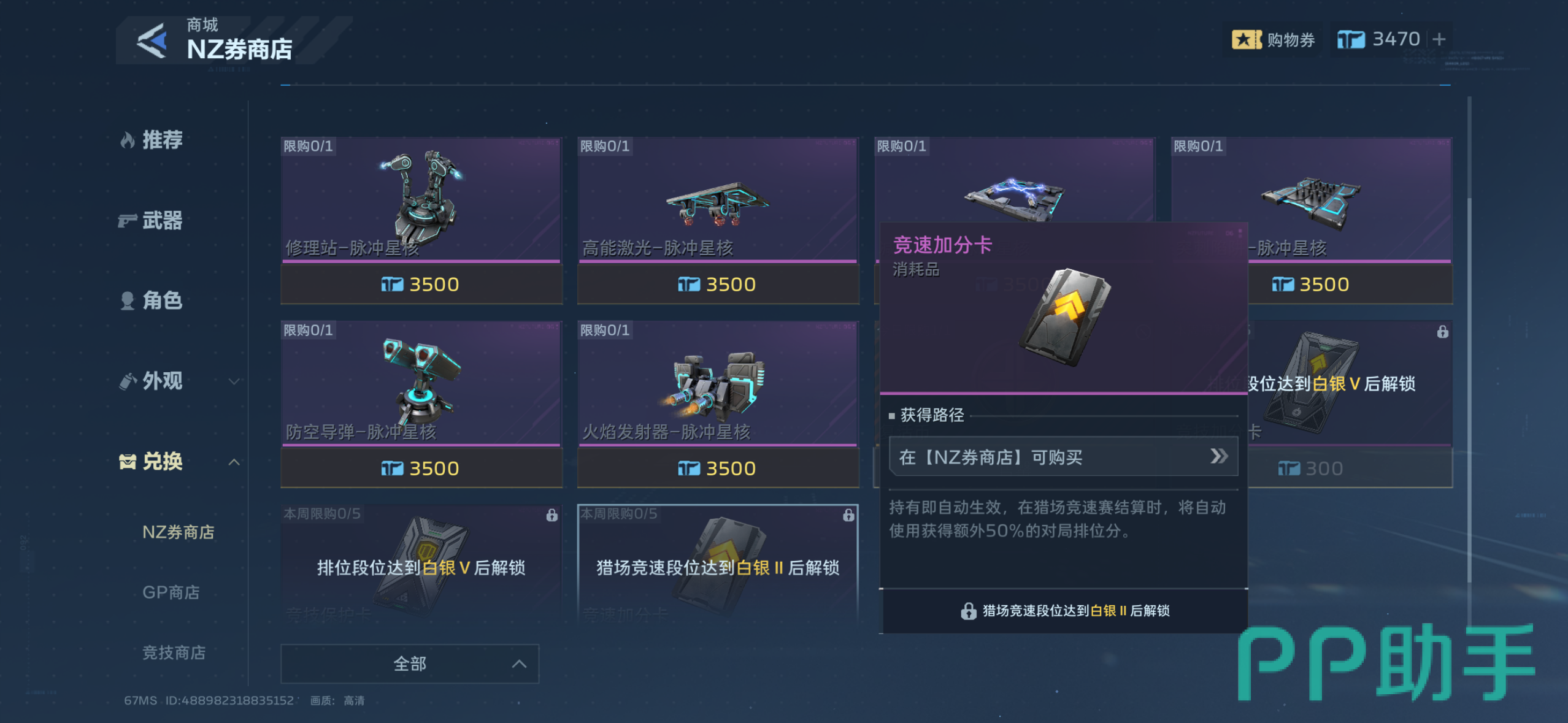Viewport: 1568px width, 723px height.
Task: Expand the 外观 category chevron
Action: pyautogui.click(x=234, y=381)
